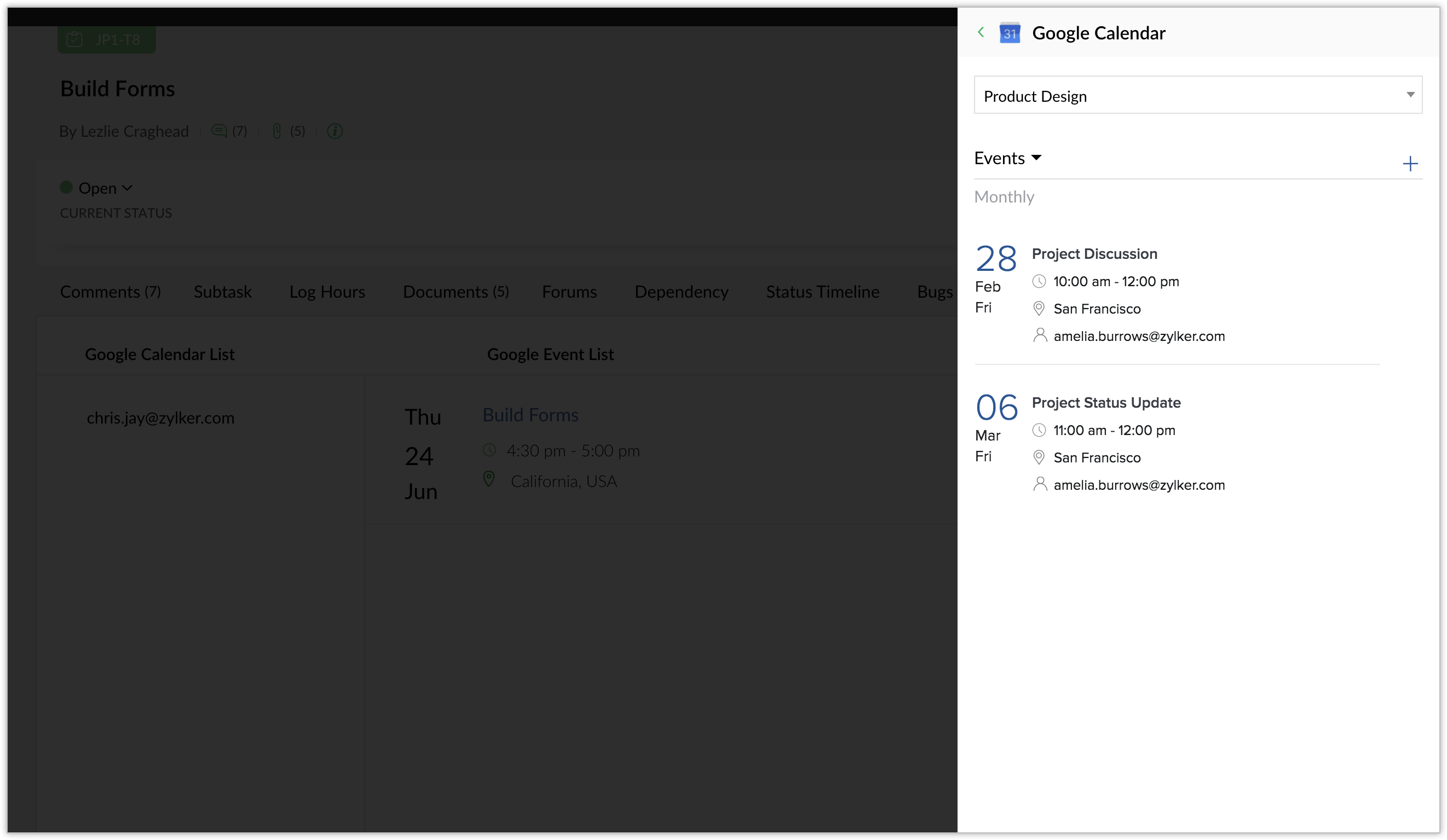Open the Dependency tab
Screen dimensions: 1447x840
click(x=681, y=292)
